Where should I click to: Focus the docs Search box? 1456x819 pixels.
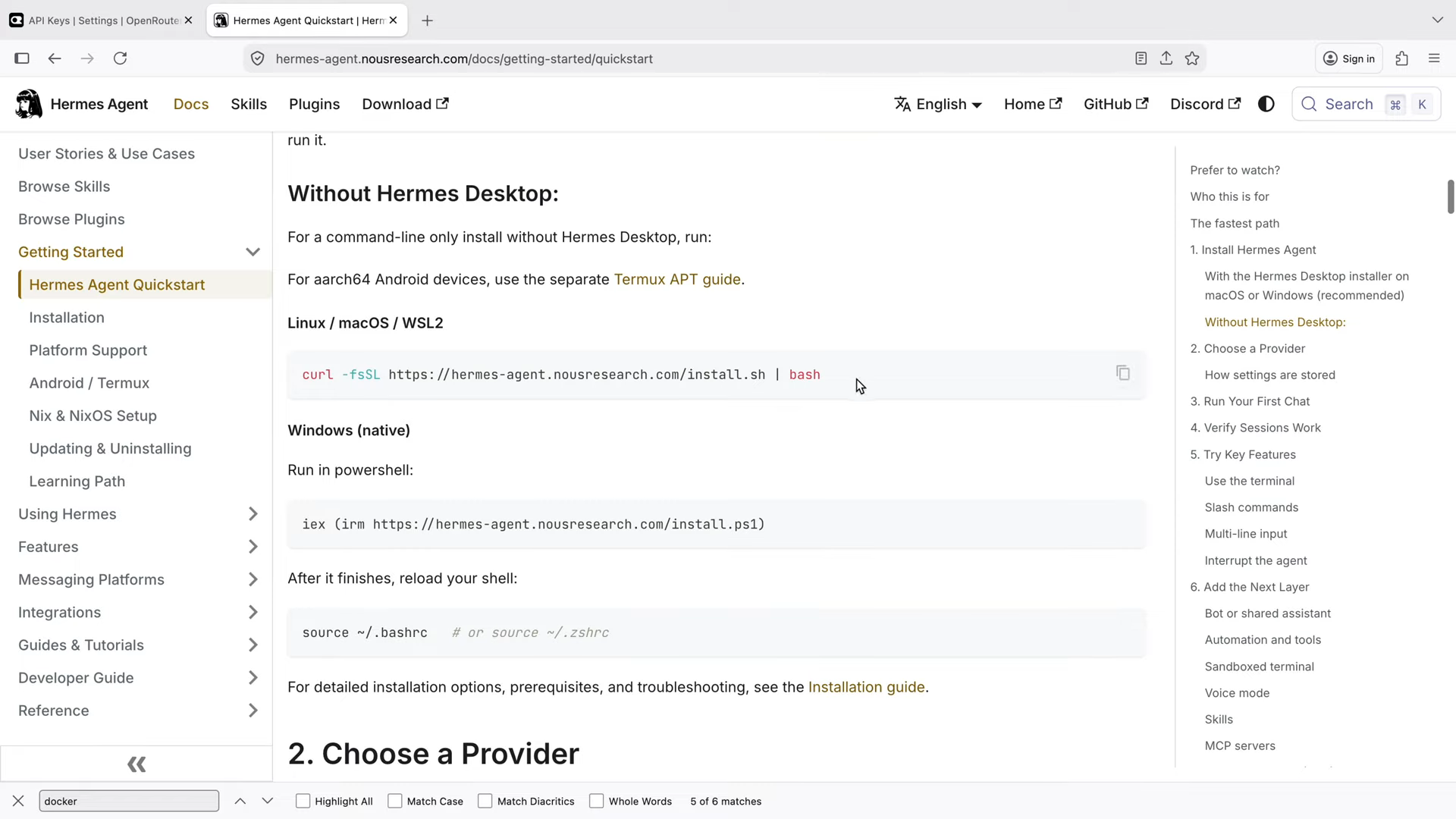pyautogui.click(x=1366, y=104)
